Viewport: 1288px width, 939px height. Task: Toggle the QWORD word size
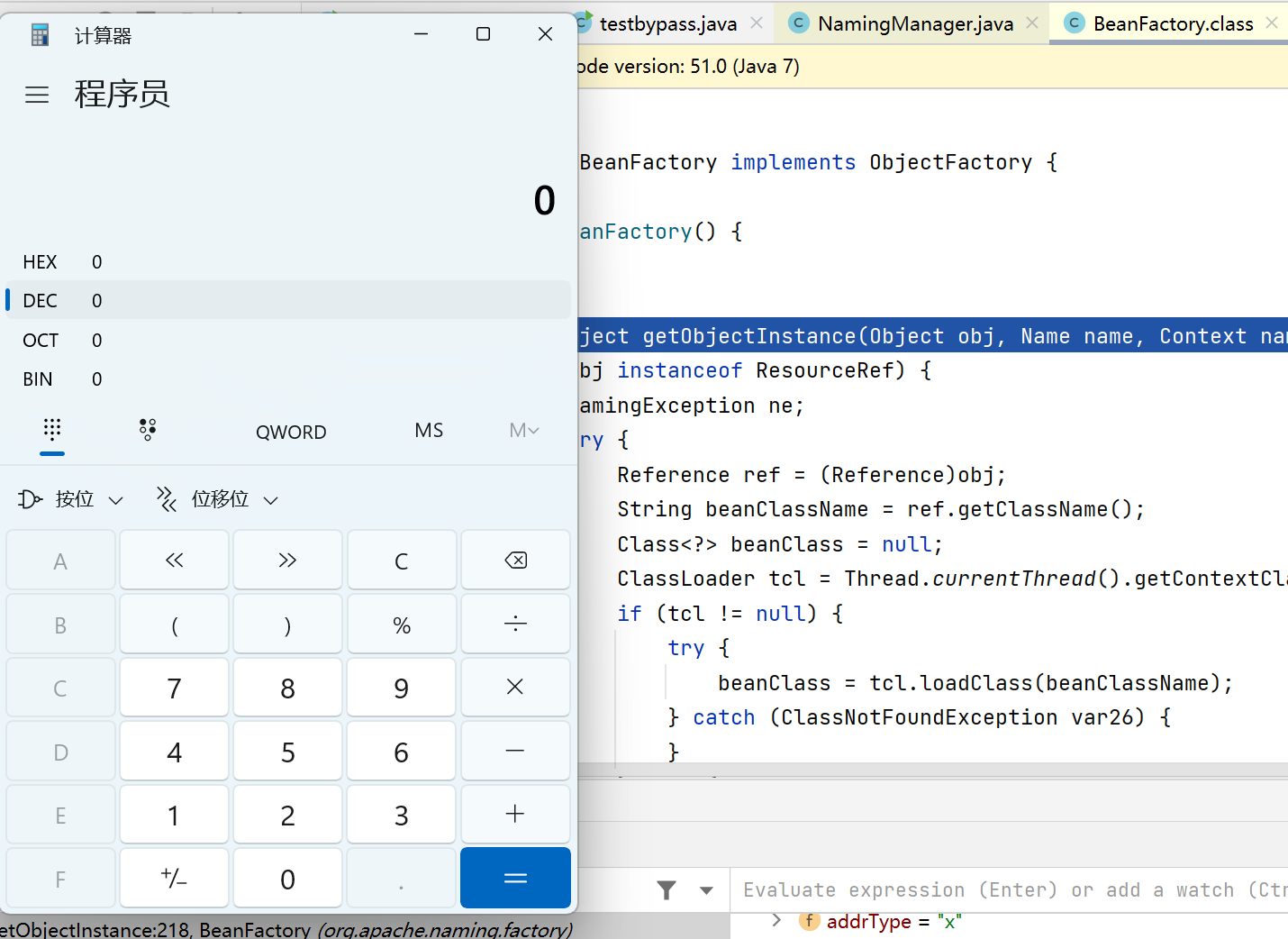coord(291,432)
